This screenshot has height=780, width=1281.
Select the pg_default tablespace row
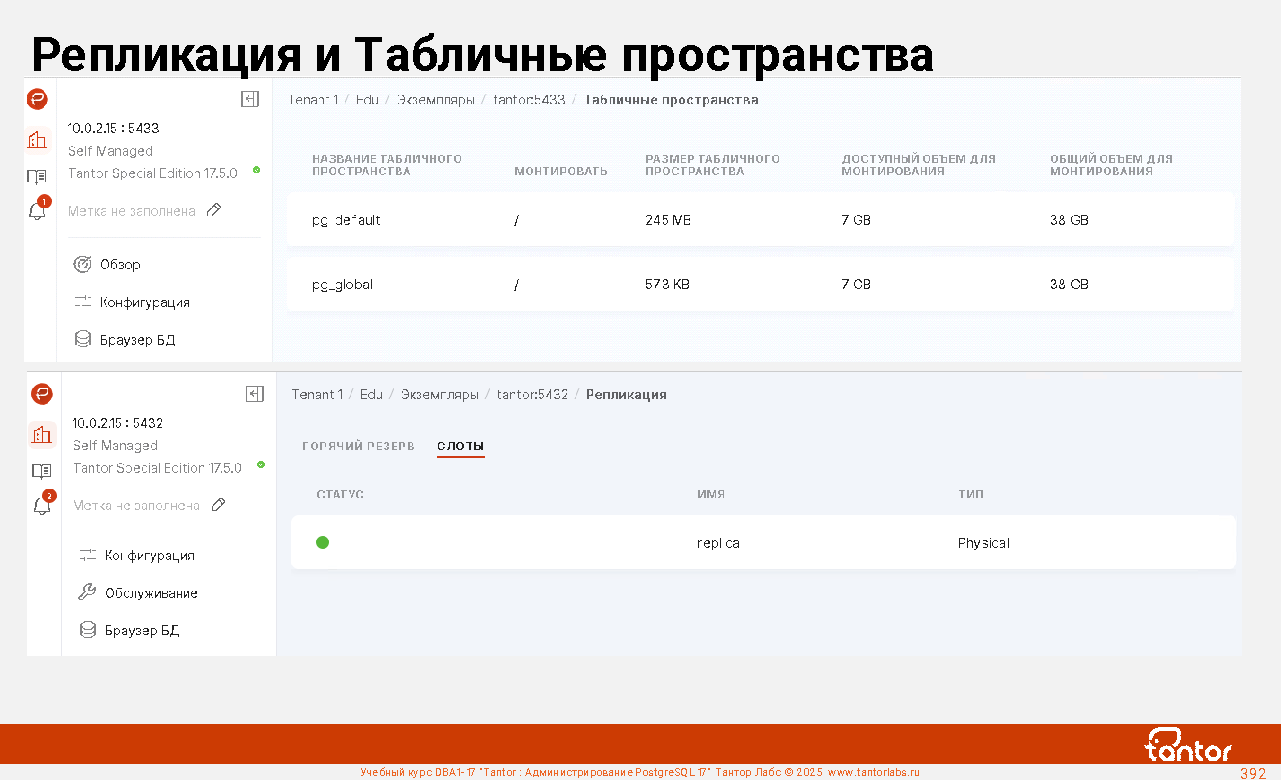(760, 220)
